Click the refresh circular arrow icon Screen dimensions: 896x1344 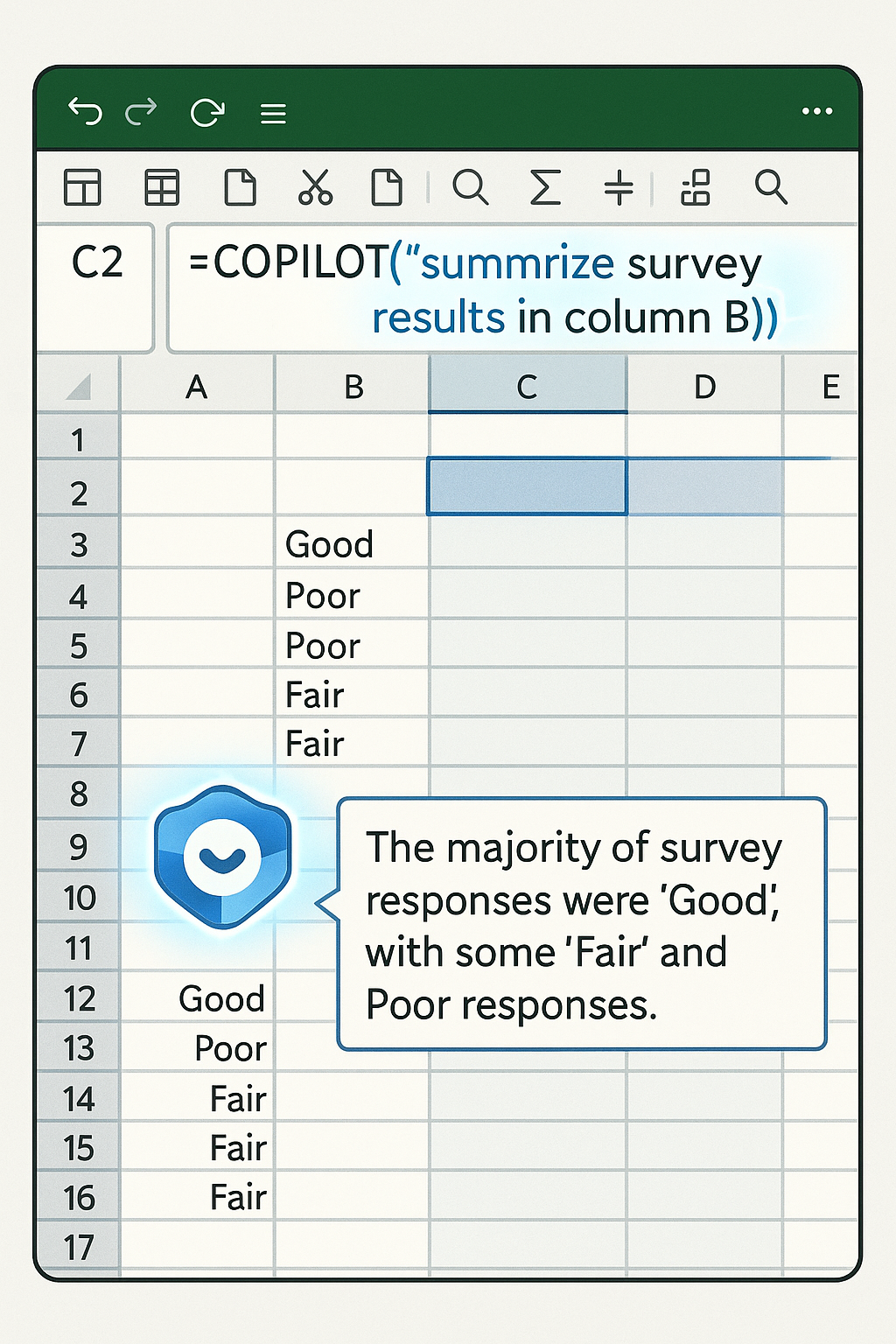(x=207, y=112)
